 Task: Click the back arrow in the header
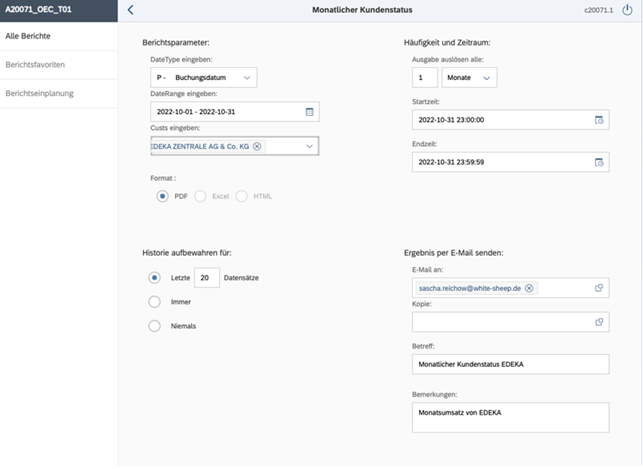pos(130,10)
